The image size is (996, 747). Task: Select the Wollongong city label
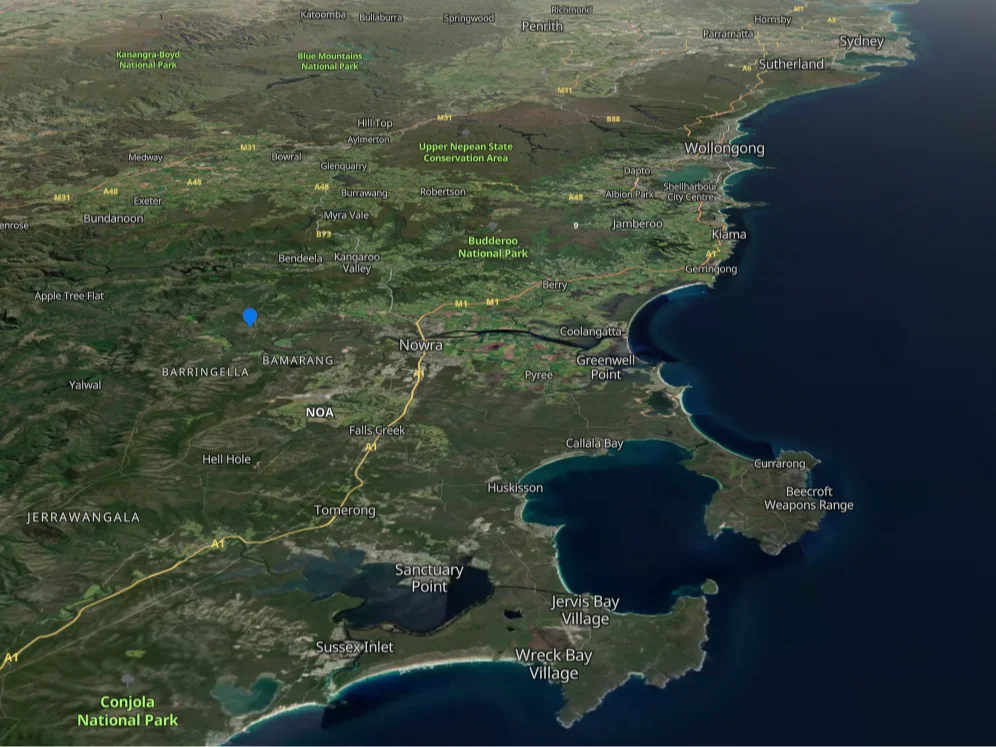[724, 148]
